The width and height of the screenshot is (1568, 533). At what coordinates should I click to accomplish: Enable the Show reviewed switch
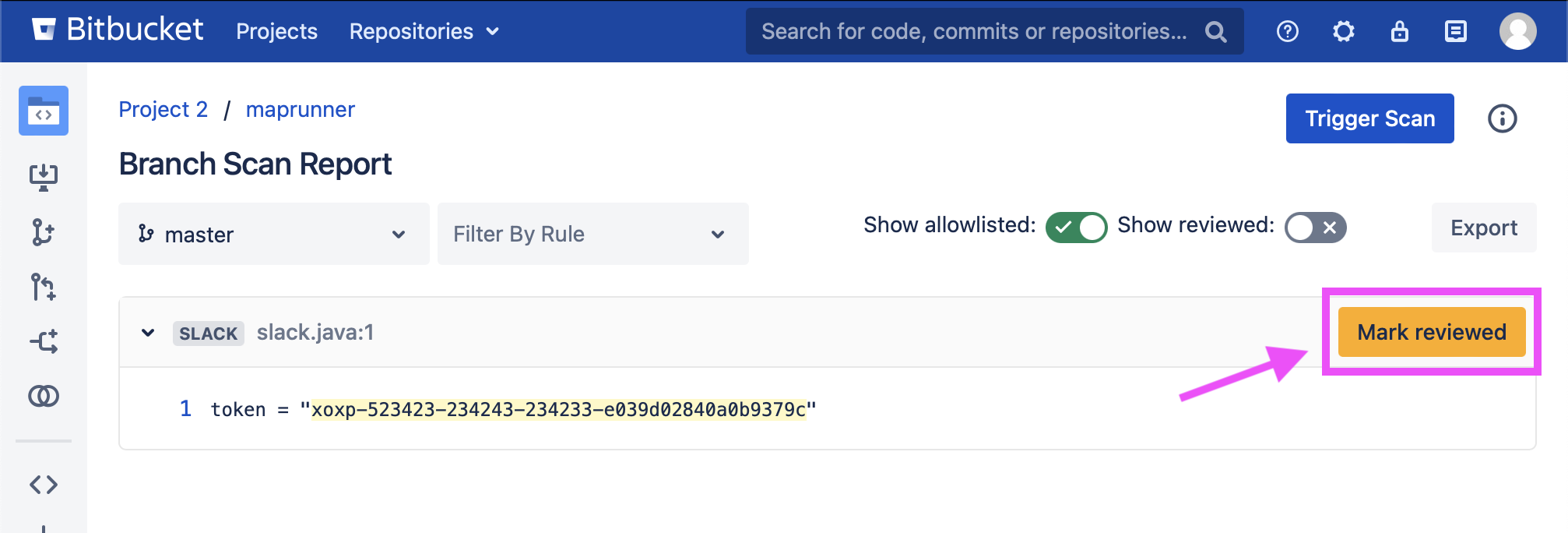coord(1315,228)
